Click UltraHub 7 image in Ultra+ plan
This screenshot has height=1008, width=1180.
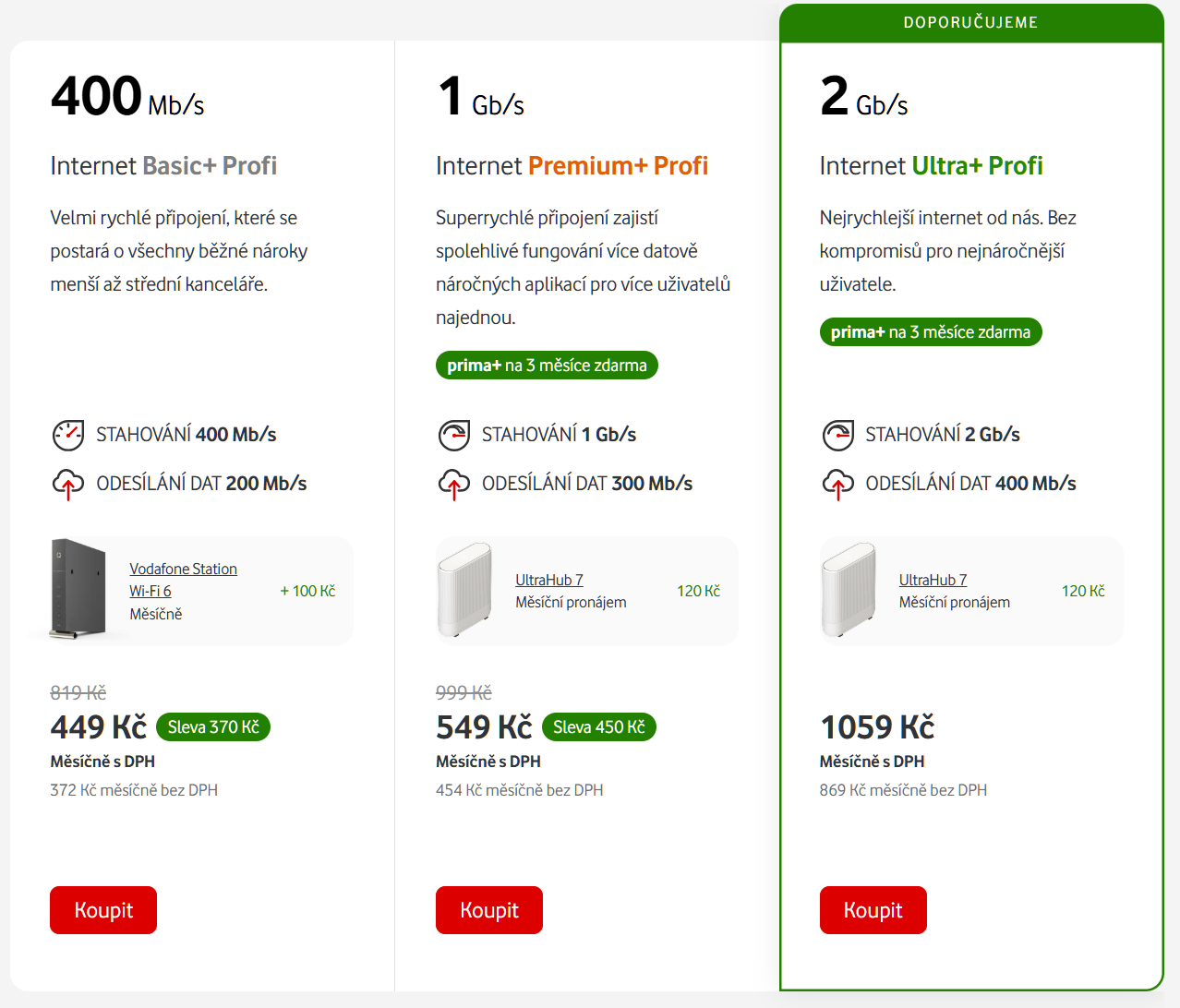pos(849,590)
